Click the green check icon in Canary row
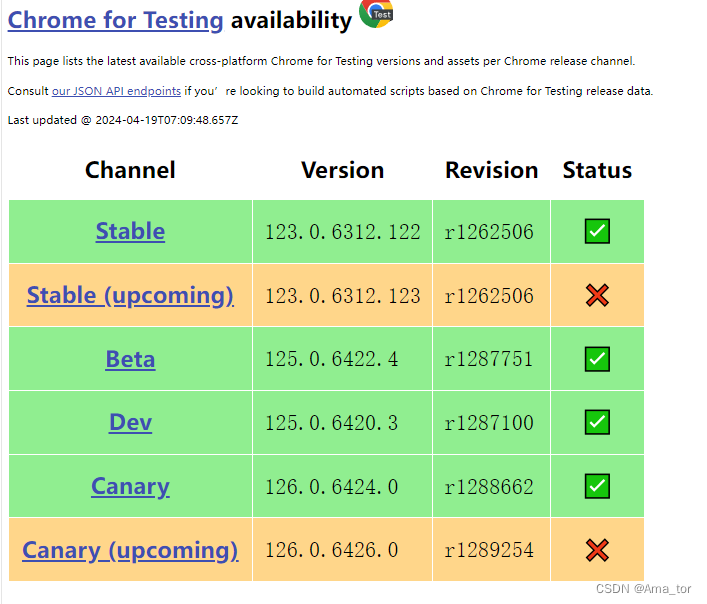 coord(597,486)
